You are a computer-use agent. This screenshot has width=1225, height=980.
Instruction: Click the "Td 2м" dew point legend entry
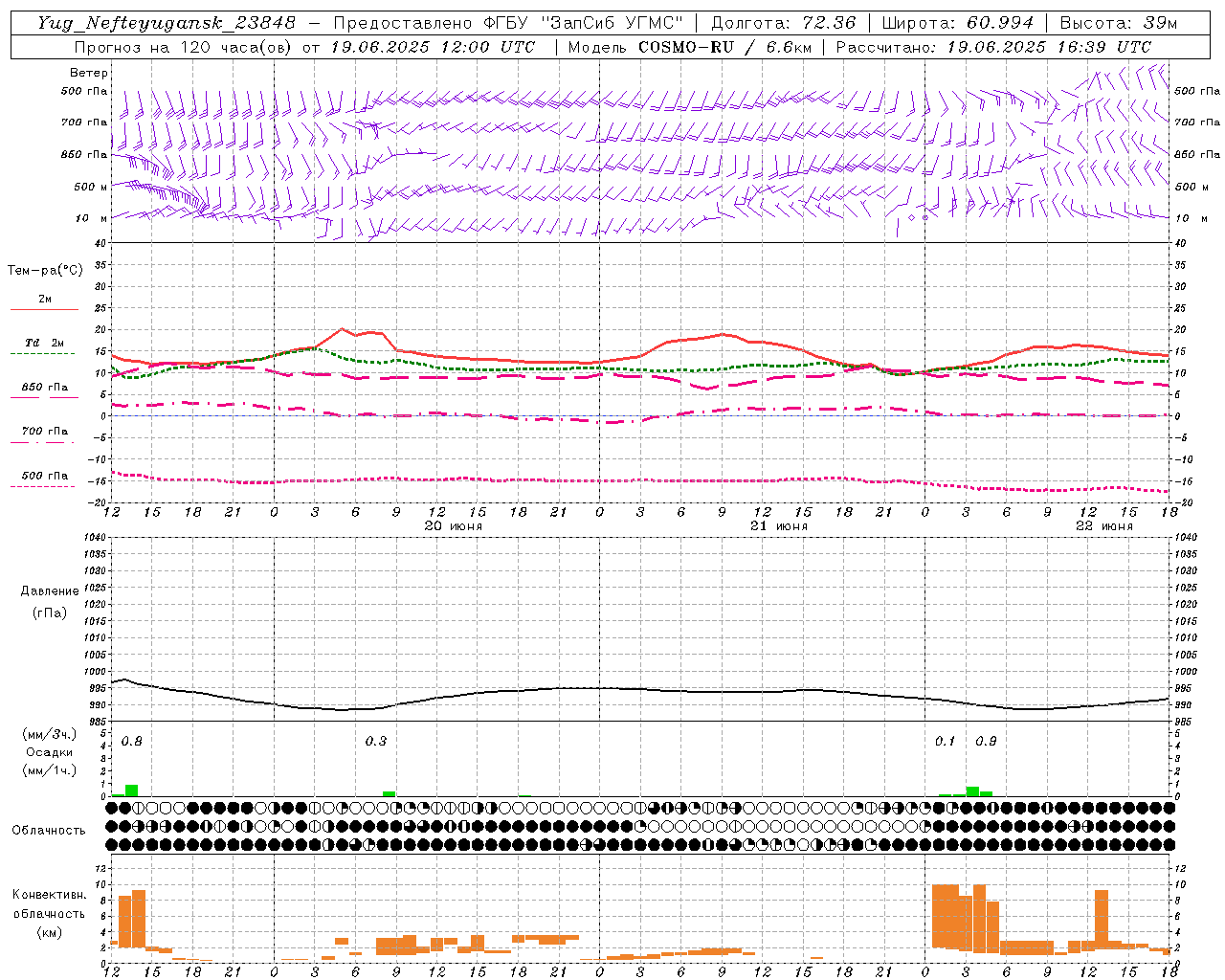coord(45,343)
